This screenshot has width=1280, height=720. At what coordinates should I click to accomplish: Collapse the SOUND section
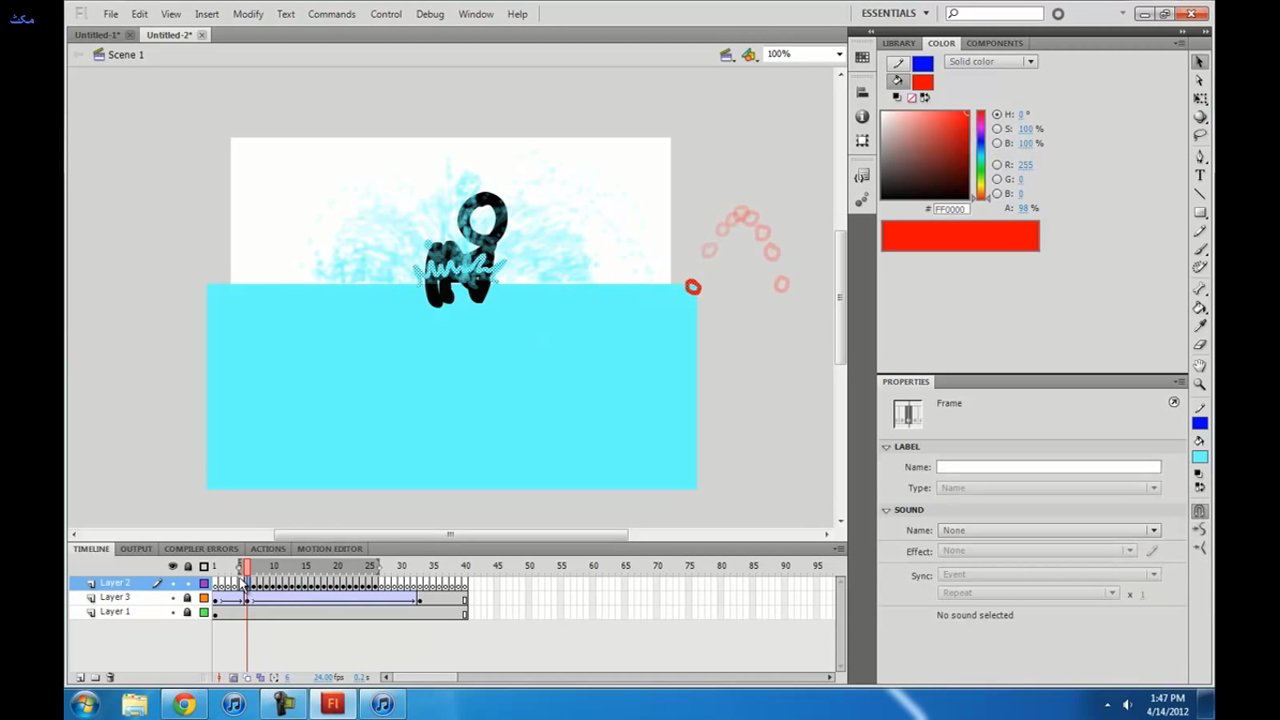(x=886, y=510)
